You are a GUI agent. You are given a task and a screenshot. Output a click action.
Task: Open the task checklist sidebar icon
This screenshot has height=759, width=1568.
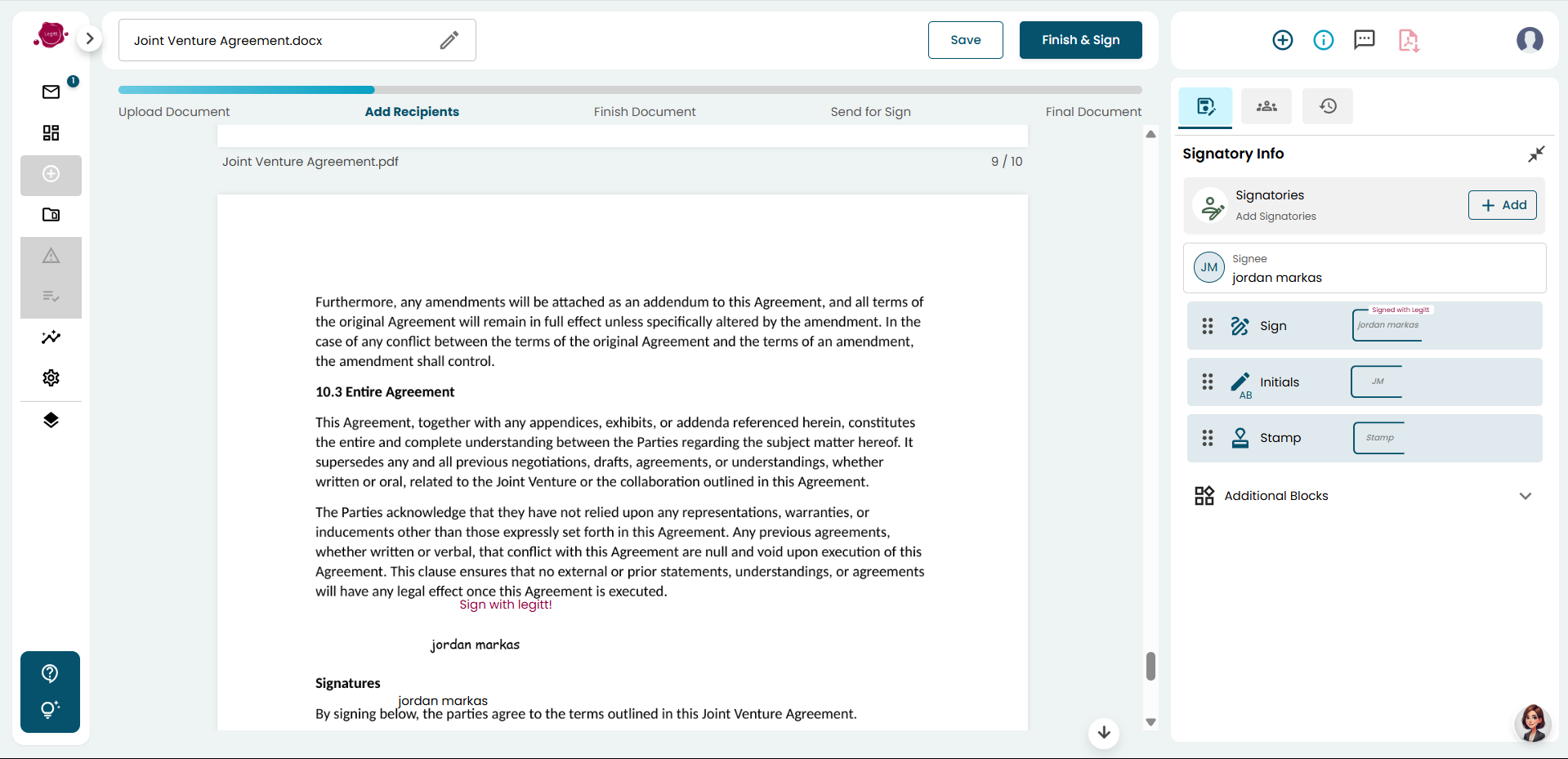[51, 296]
